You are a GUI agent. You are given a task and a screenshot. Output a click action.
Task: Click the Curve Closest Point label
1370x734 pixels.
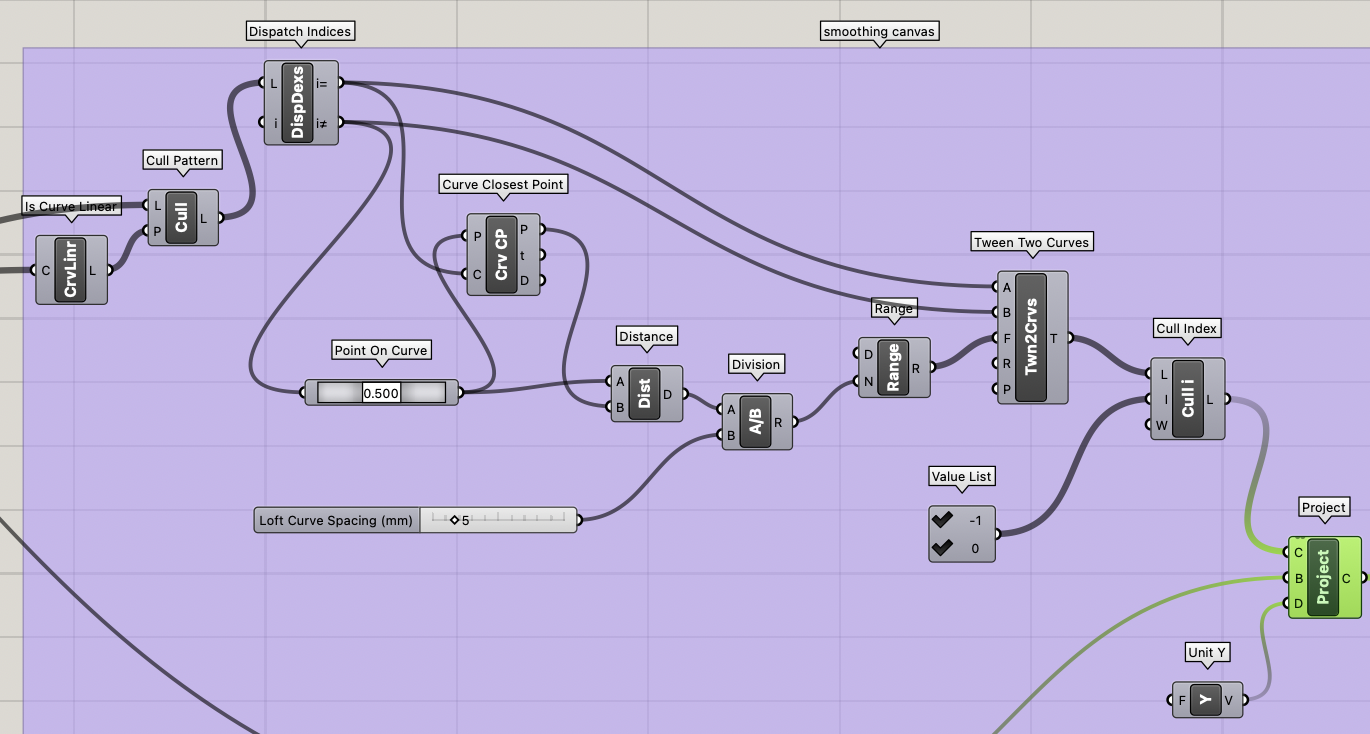pos(504,185)
